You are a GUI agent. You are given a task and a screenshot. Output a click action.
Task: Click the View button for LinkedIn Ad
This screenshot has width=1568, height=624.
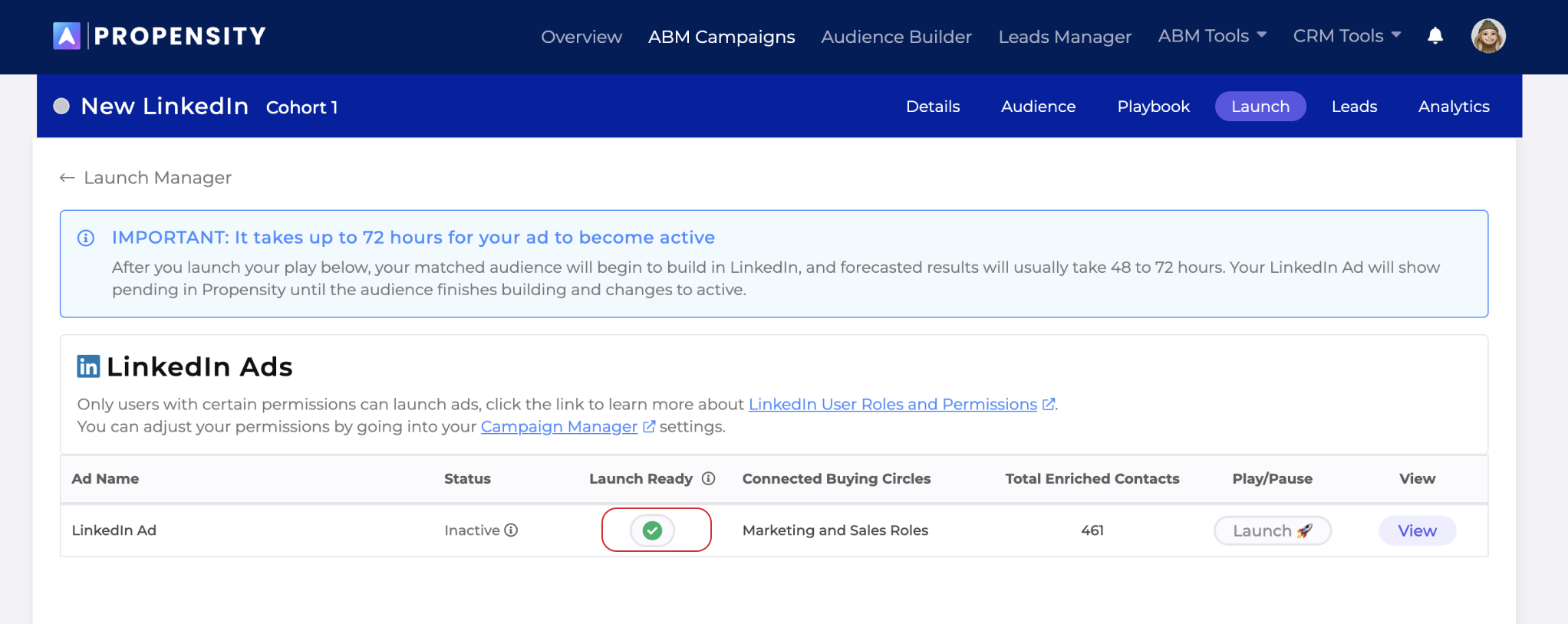coord(1417,530)
